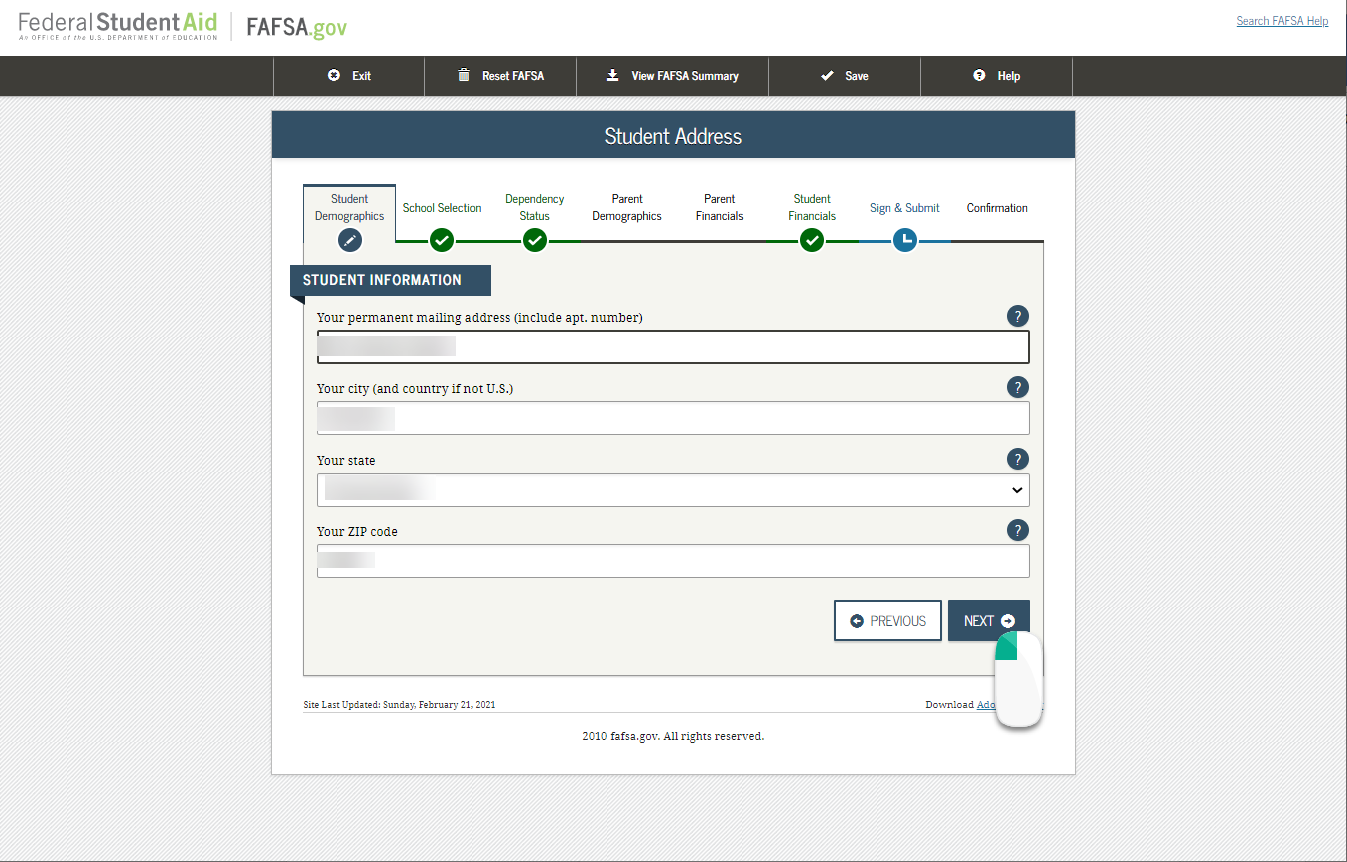1347x862 pixels.
Task: Click the clock icon under Sign & Submit
Action: click(x=904, y=240)
